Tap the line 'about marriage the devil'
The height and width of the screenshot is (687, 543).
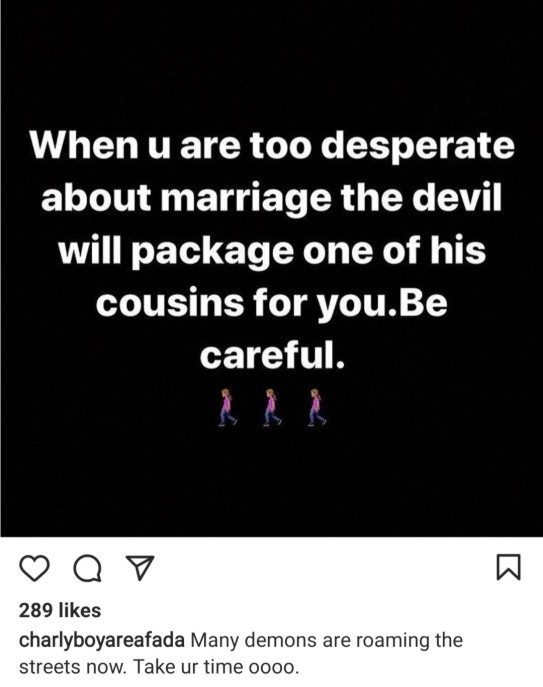tap(271, 199)
